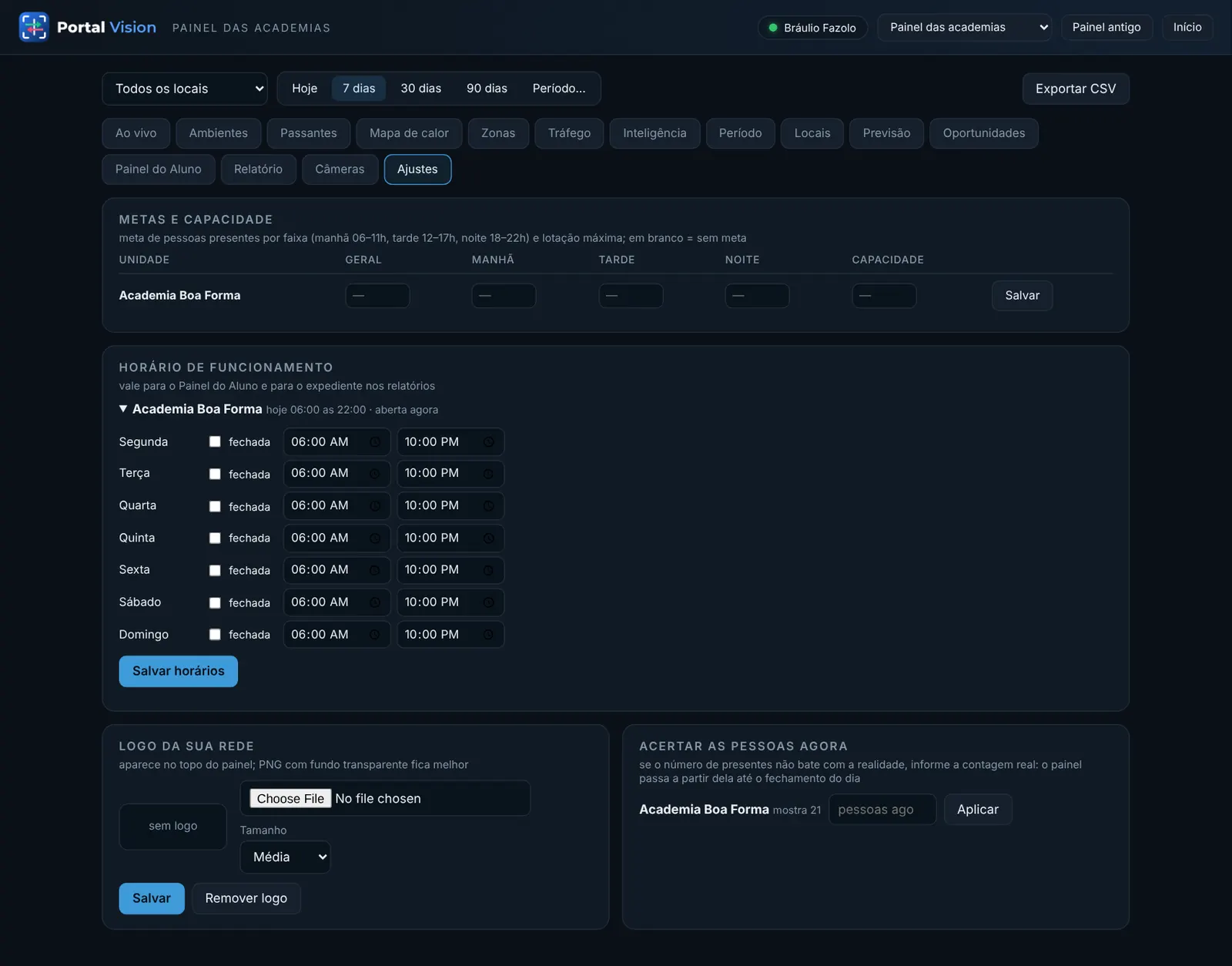Image resolution: width=1232 pixels, height=966 pixels.
Task: Collapse Academia Boa Forma schedule triangle
Action: pos(123,409)
